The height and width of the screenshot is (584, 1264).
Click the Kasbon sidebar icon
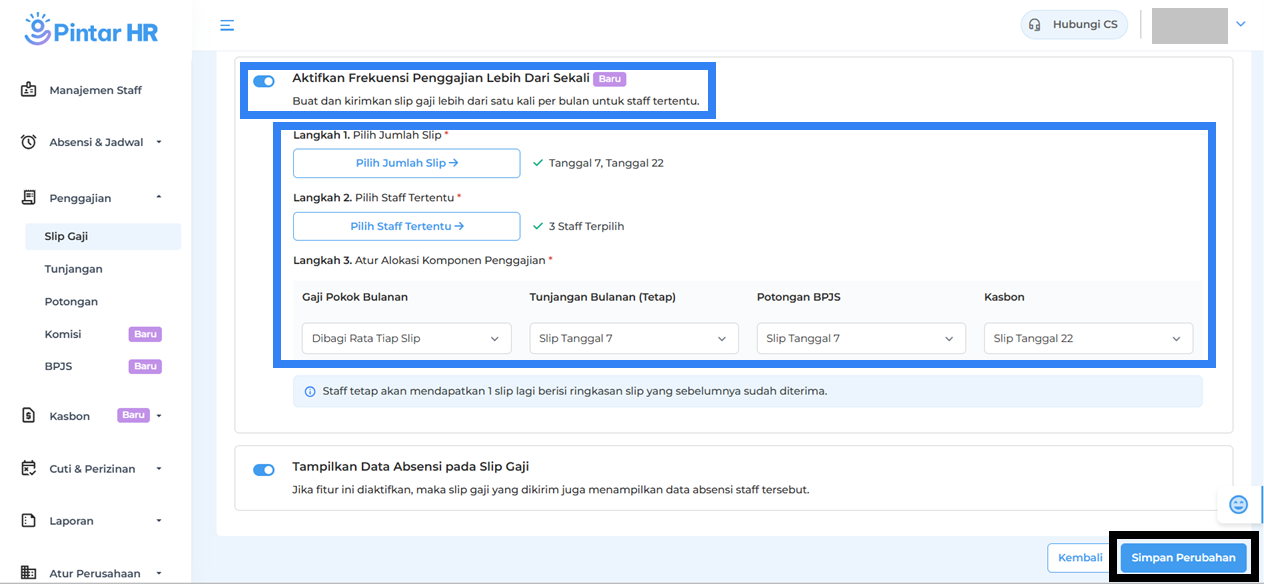29,416
